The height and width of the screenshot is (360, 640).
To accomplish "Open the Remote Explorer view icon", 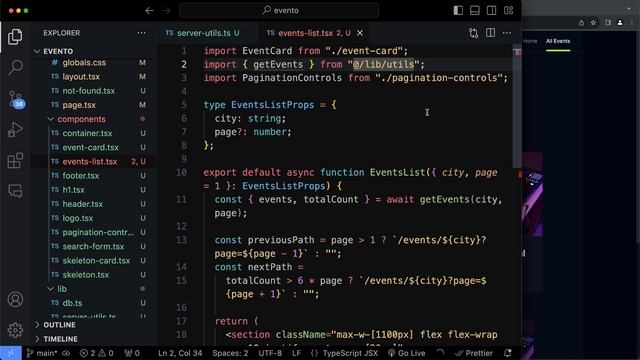I will [15, 191].
